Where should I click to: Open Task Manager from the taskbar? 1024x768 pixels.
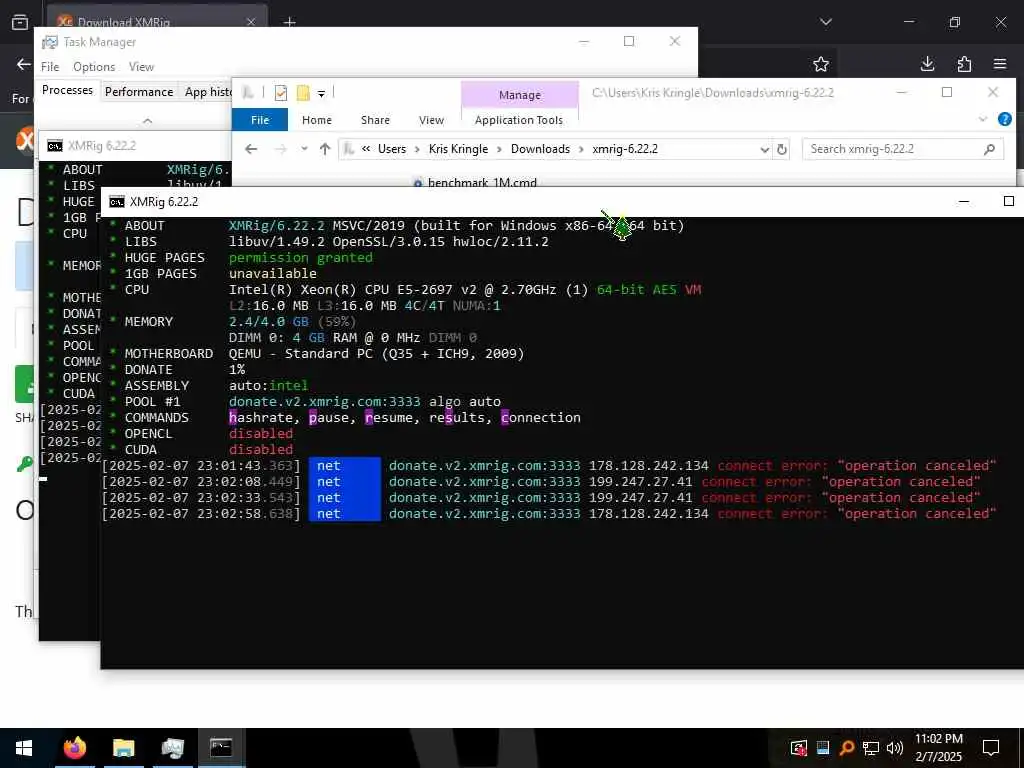172,748
